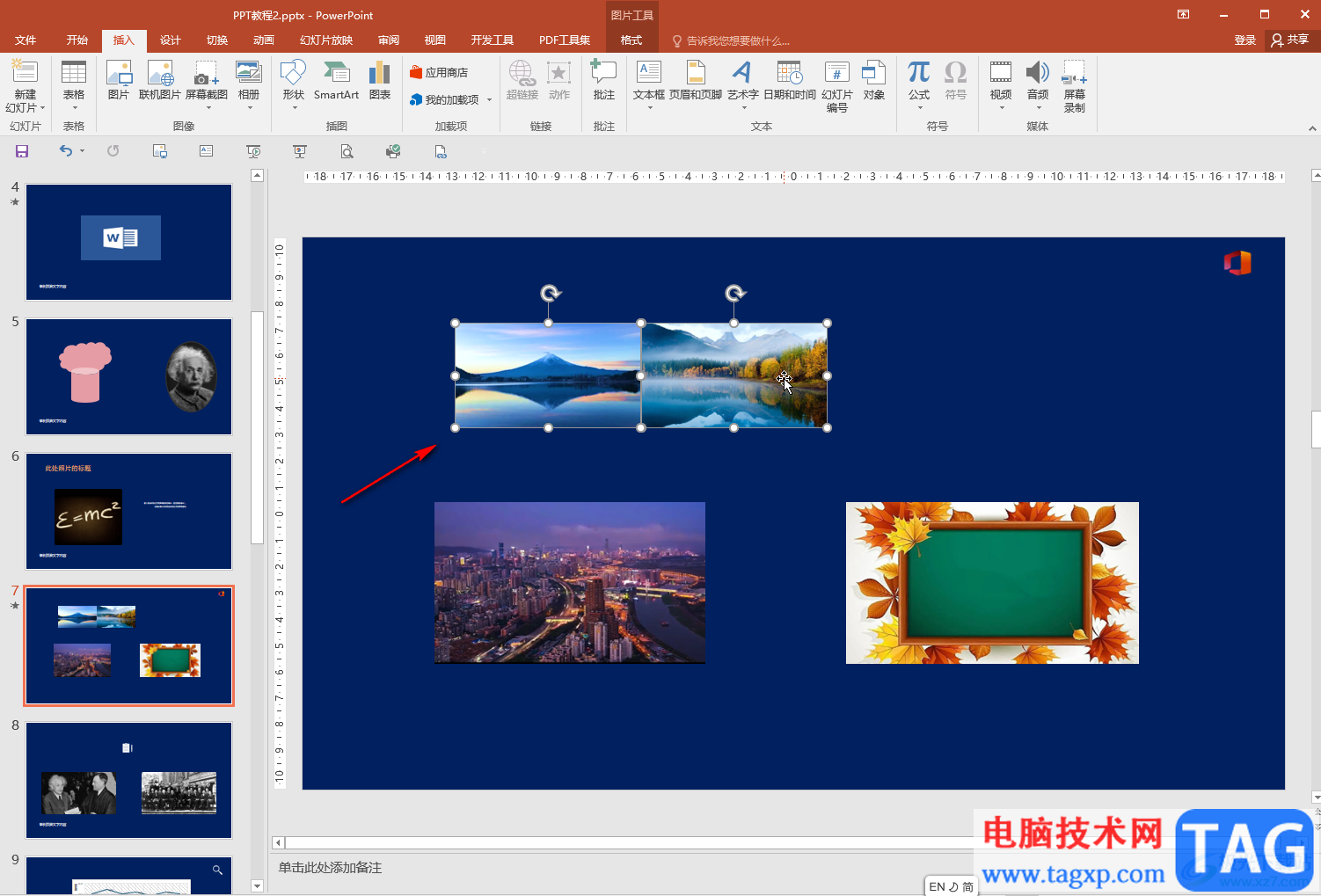
Task: Open Ribbon Display Options button
Action: click(x=1183, y=15)
